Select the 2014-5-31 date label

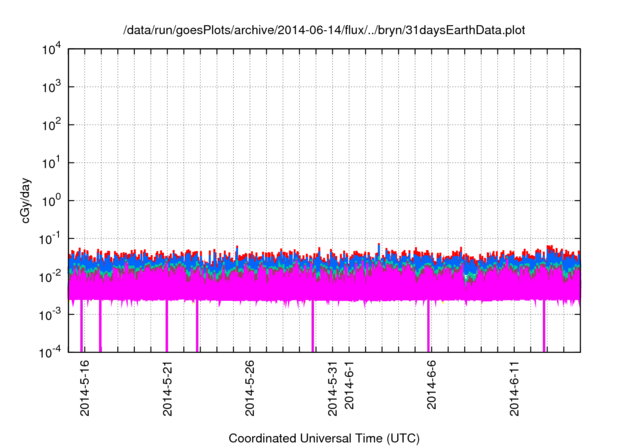[x=333, y=388]
